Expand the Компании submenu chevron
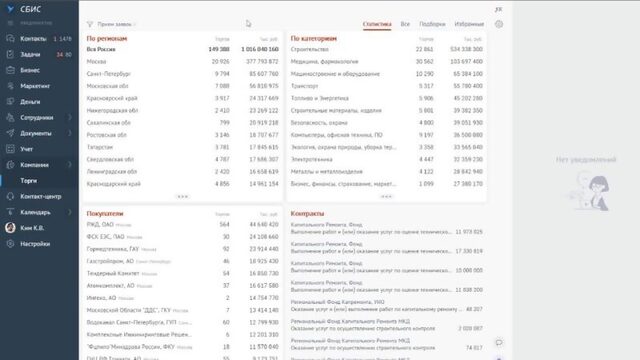640x360 pixels. [70, 165]
